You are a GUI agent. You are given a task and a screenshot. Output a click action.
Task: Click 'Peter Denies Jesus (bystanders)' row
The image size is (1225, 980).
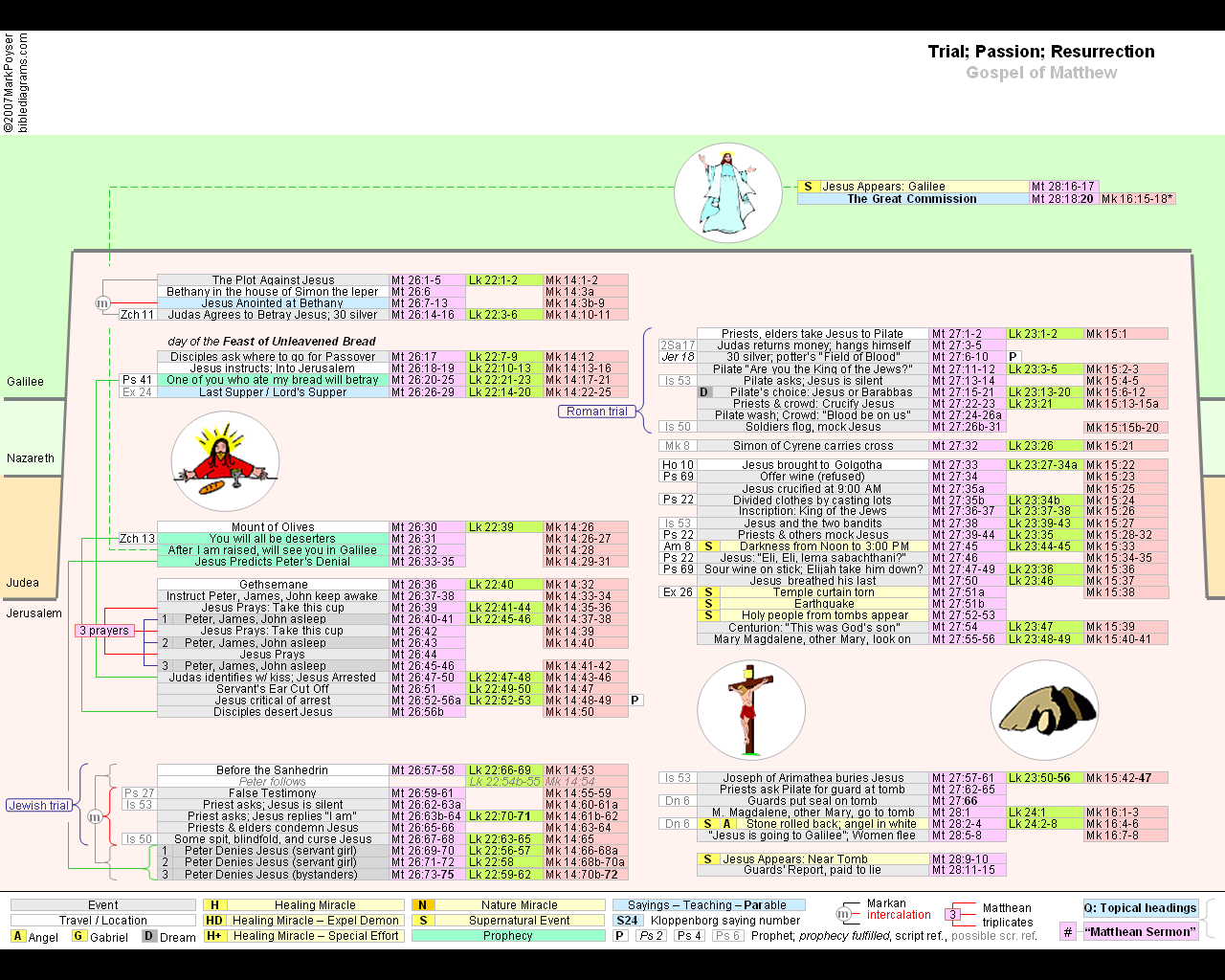274,874
